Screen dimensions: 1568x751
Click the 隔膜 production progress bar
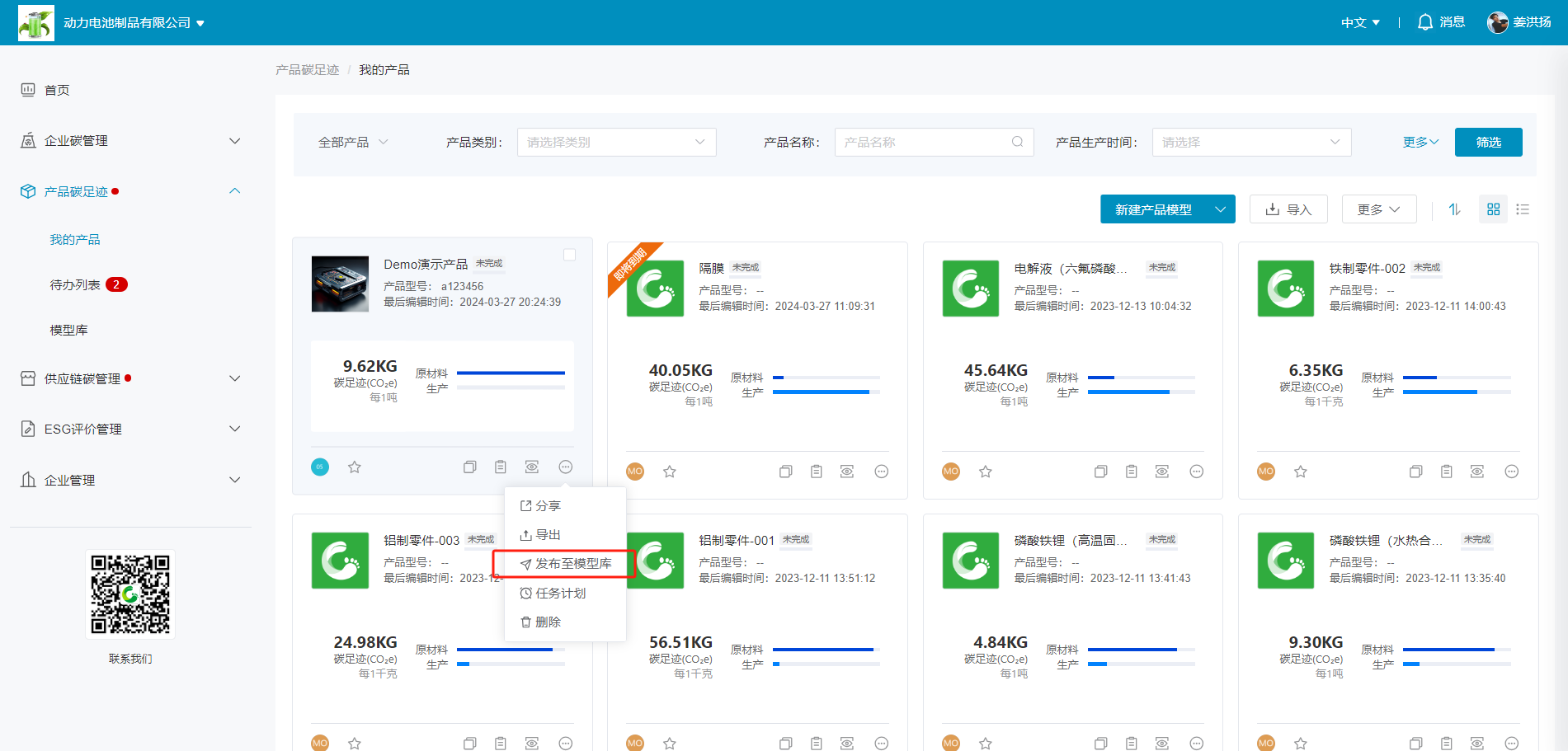point(826,392)
